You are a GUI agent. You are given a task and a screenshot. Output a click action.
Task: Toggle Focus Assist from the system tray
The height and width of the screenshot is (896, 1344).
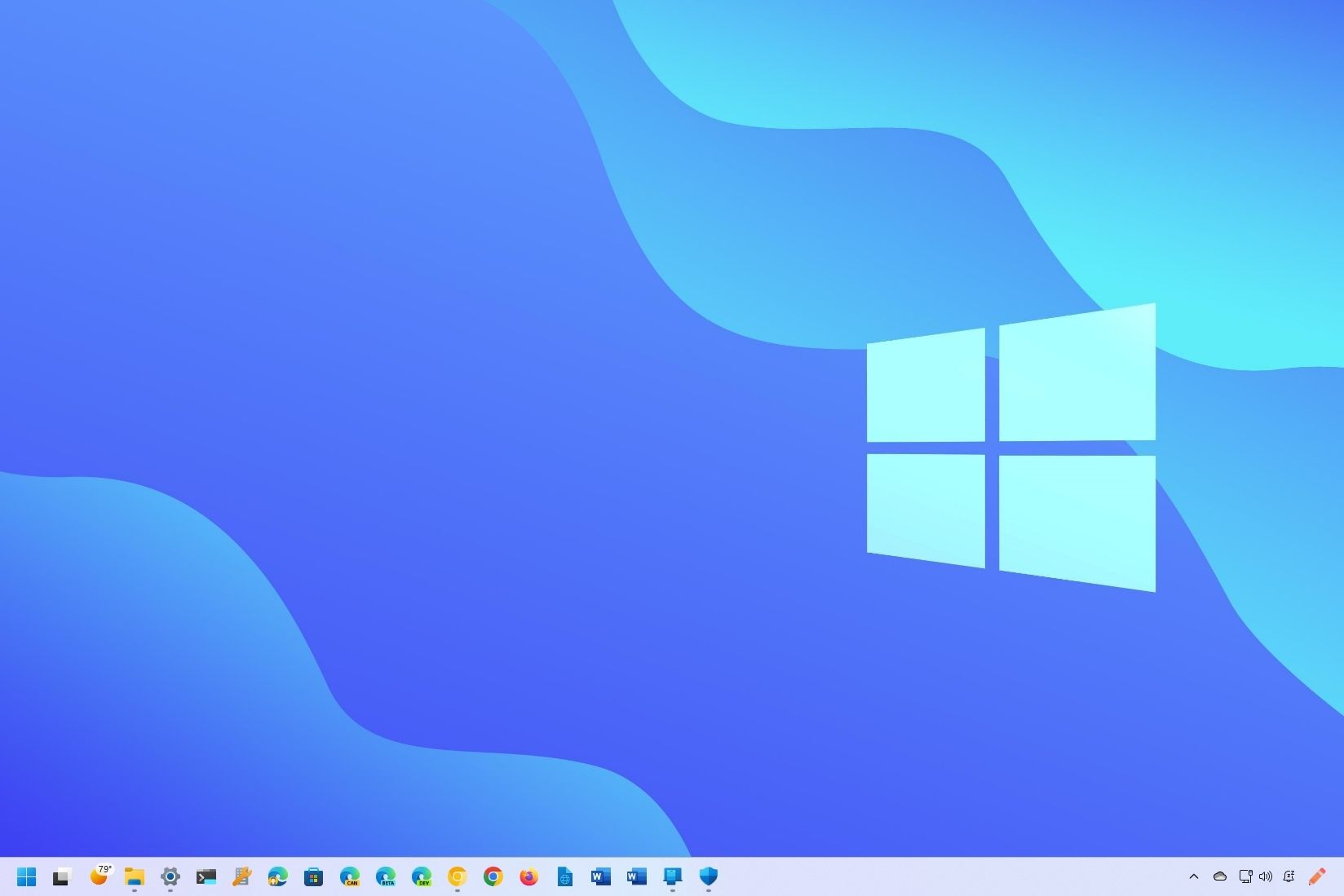coord(1289,876)
